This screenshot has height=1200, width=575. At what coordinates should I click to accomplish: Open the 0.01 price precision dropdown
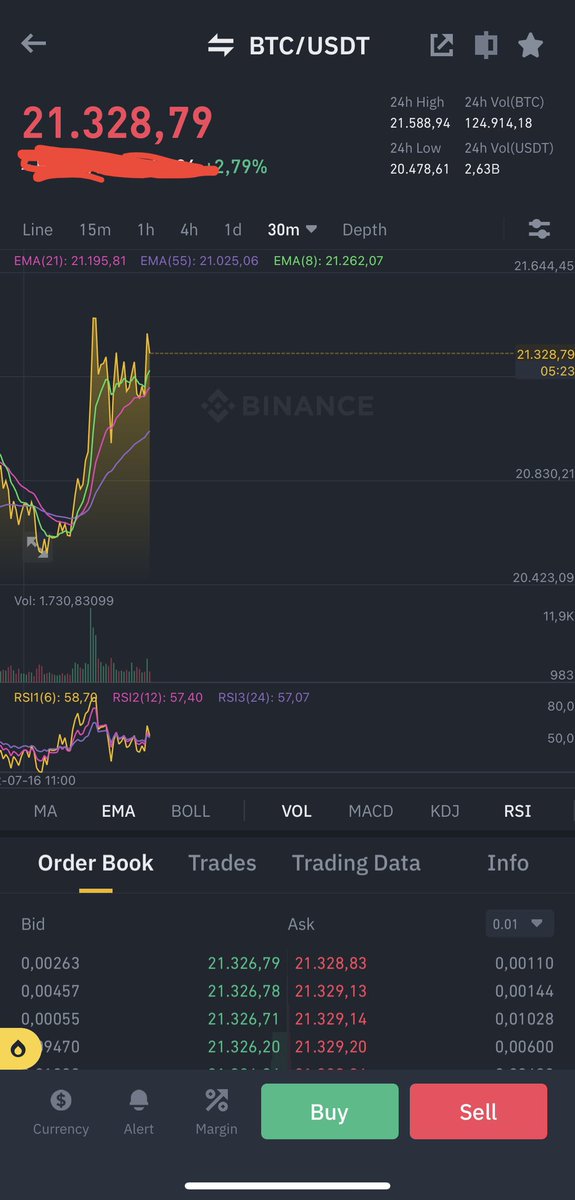point(519,924)
